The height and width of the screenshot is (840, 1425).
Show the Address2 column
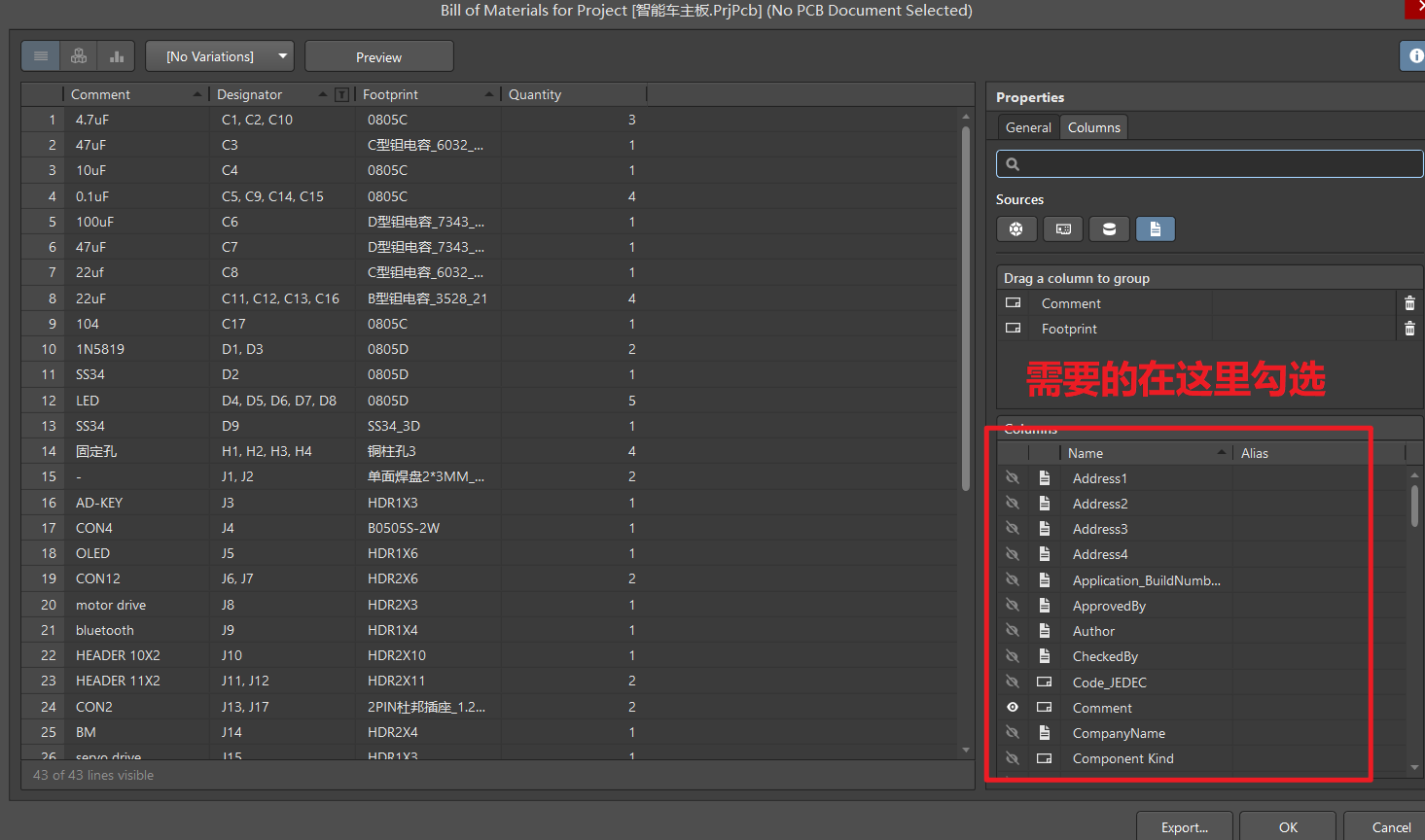click(1013, 504)
